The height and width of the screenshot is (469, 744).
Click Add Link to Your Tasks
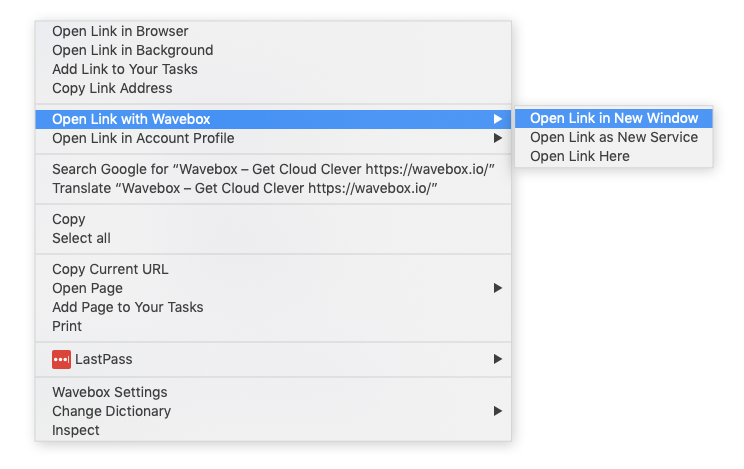125,69
